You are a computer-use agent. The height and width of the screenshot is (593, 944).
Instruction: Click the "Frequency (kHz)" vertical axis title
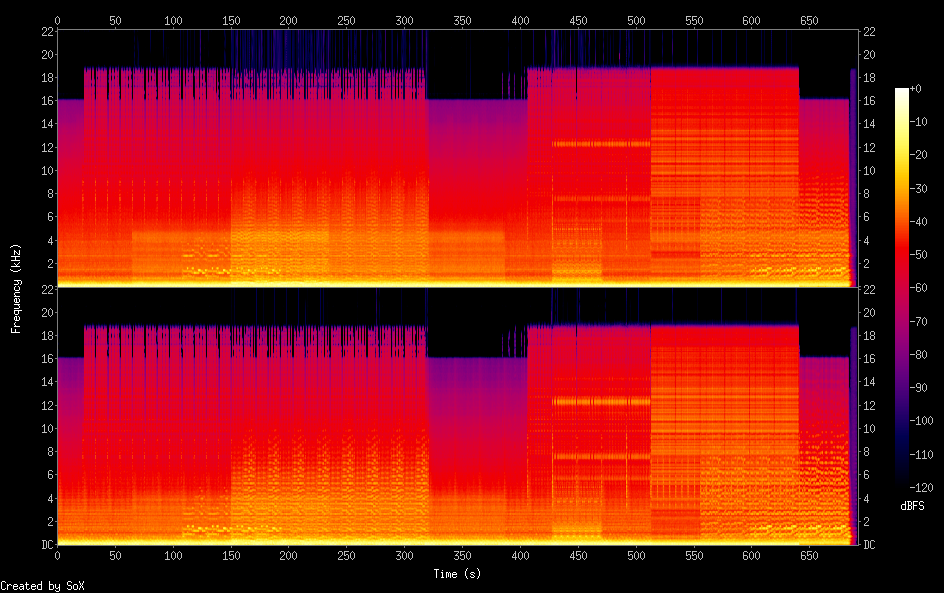(x=16, y=288)
